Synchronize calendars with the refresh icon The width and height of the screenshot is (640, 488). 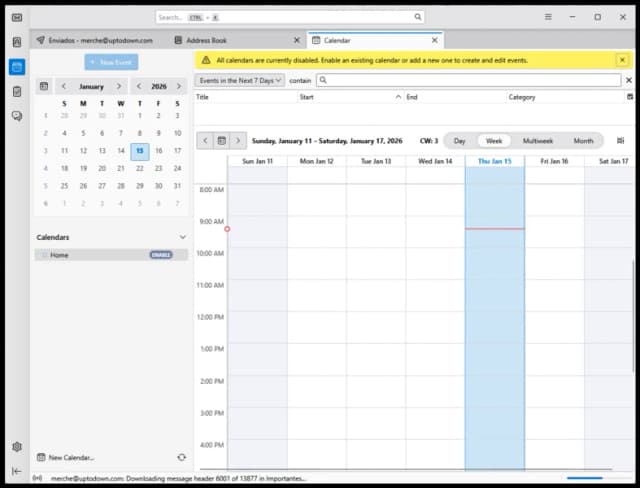pyautogui.click(x=182, y=457)
